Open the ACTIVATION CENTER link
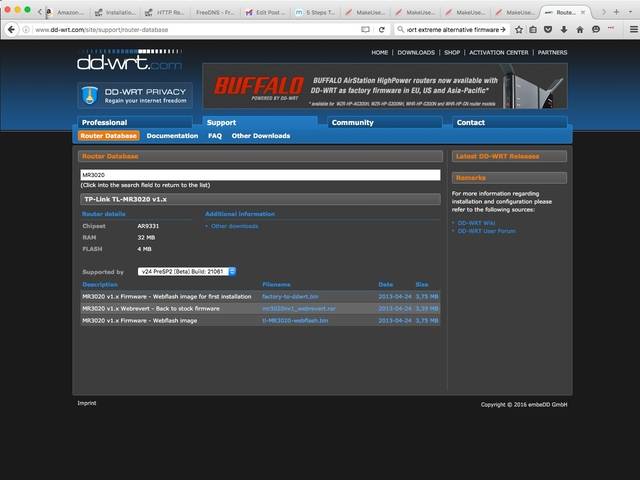The width and height of the screenshot is (640, 480). [x=498, y=53]
